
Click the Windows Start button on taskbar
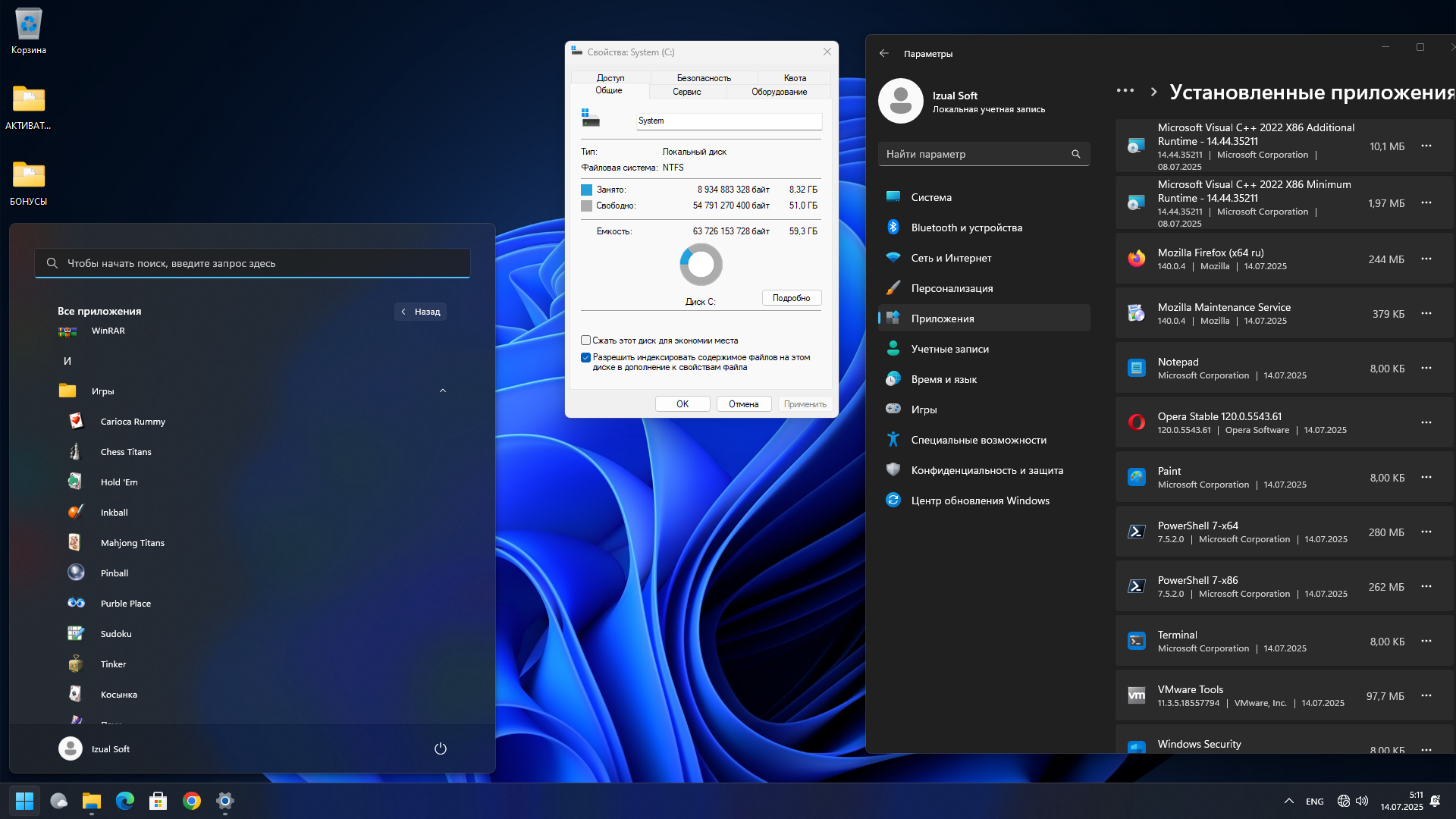point(24,801)
